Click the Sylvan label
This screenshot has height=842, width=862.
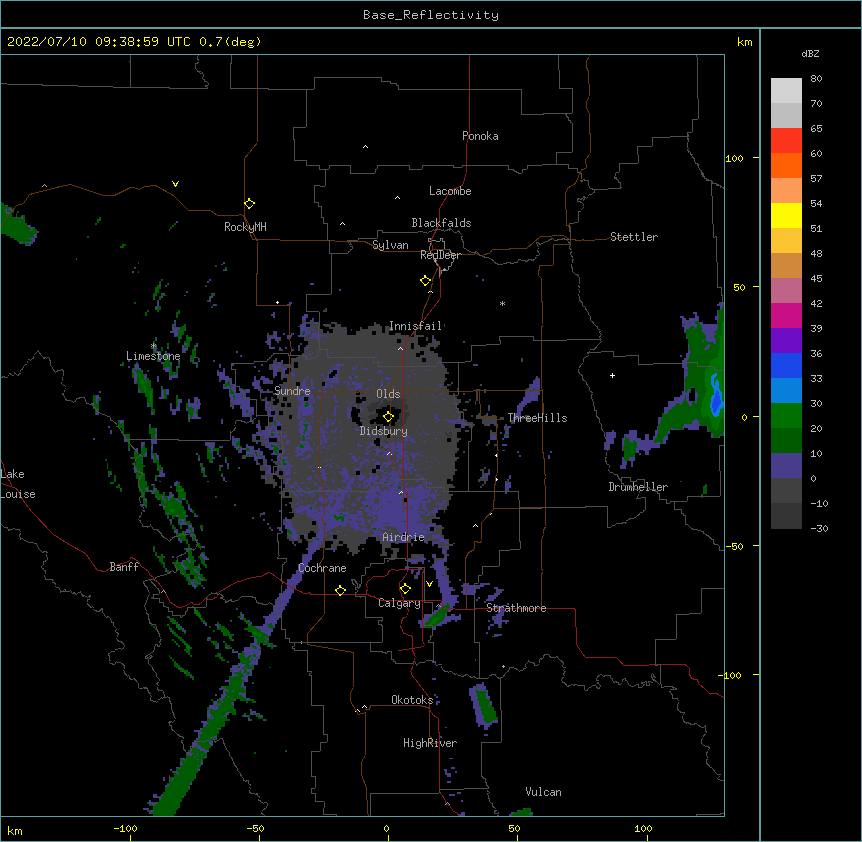(x=390, y=245)
